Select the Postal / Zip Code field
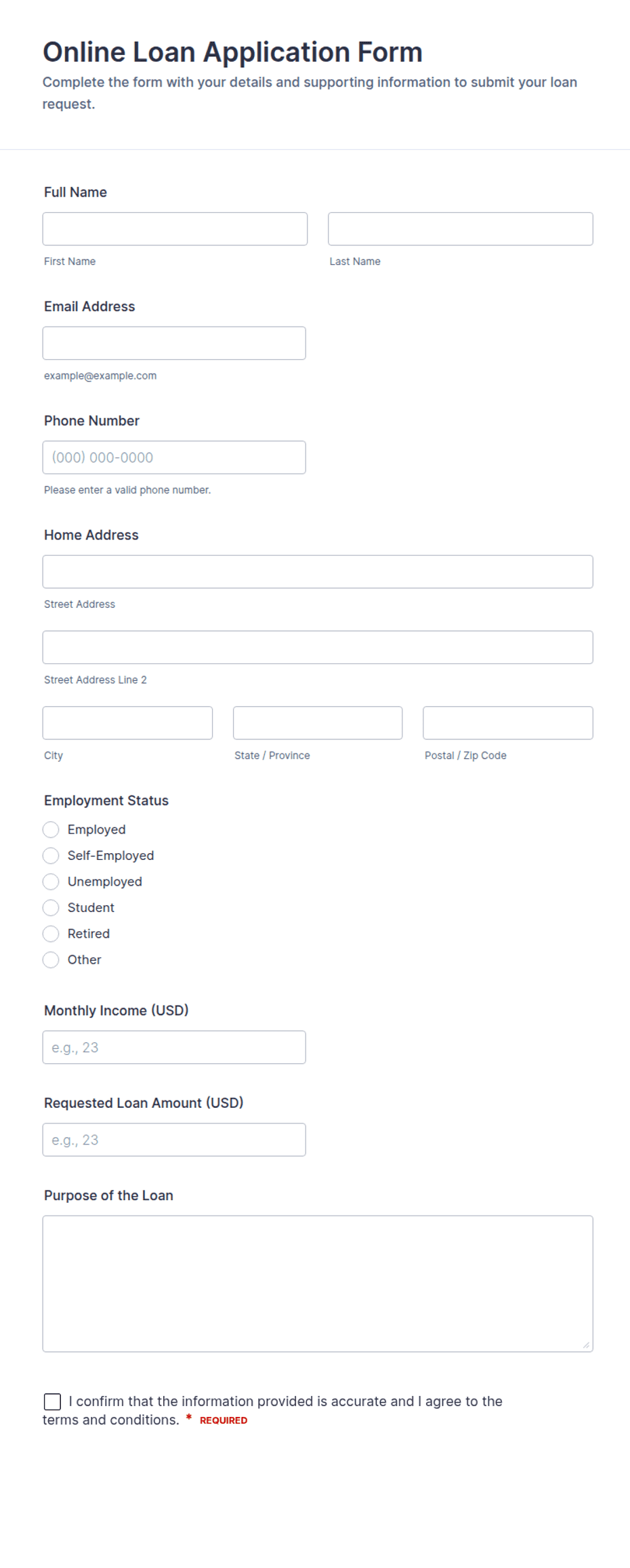This screenshot has height=1568, width=630. click(x=508, y=723)
